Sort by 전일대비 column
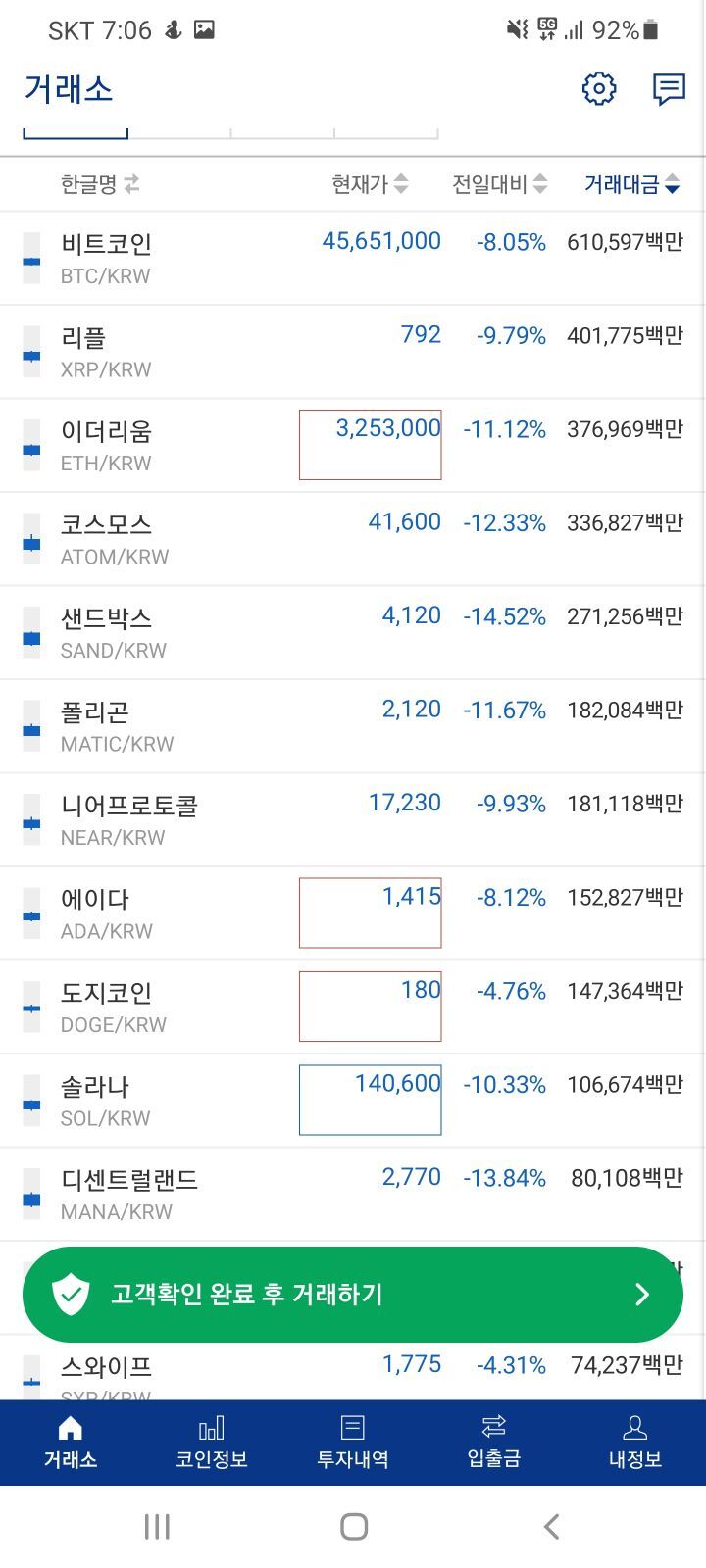706x1568 pixels. [x=499, y=183]
